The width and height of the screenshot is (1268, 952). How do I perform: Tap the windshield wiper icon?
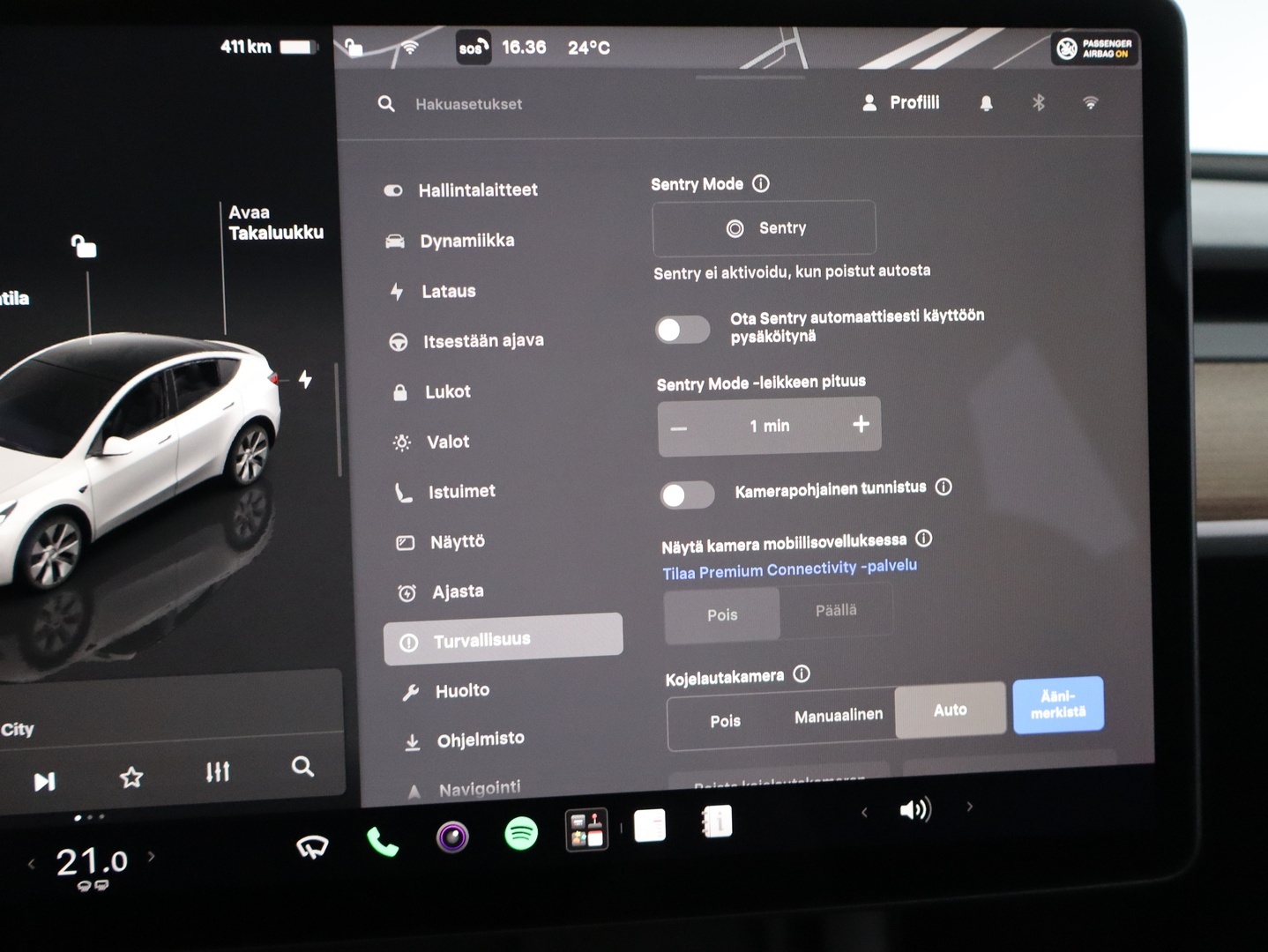pos(312,847)
